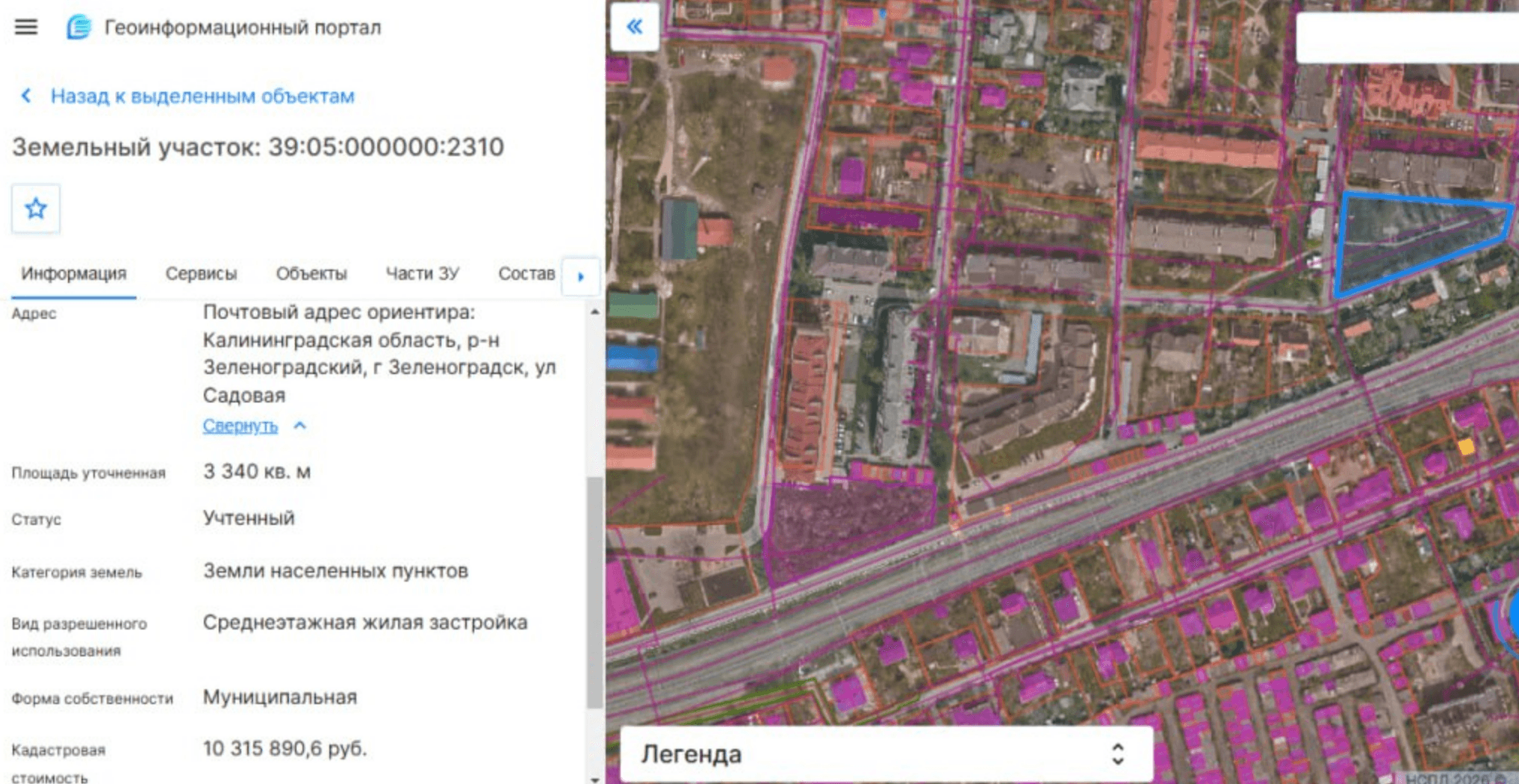The width and height of the screenshot is (1519, 784).
Task: Click the value Среднеэтажная жилая застройка
Action: pyautogui.click(x=365, y=623)
